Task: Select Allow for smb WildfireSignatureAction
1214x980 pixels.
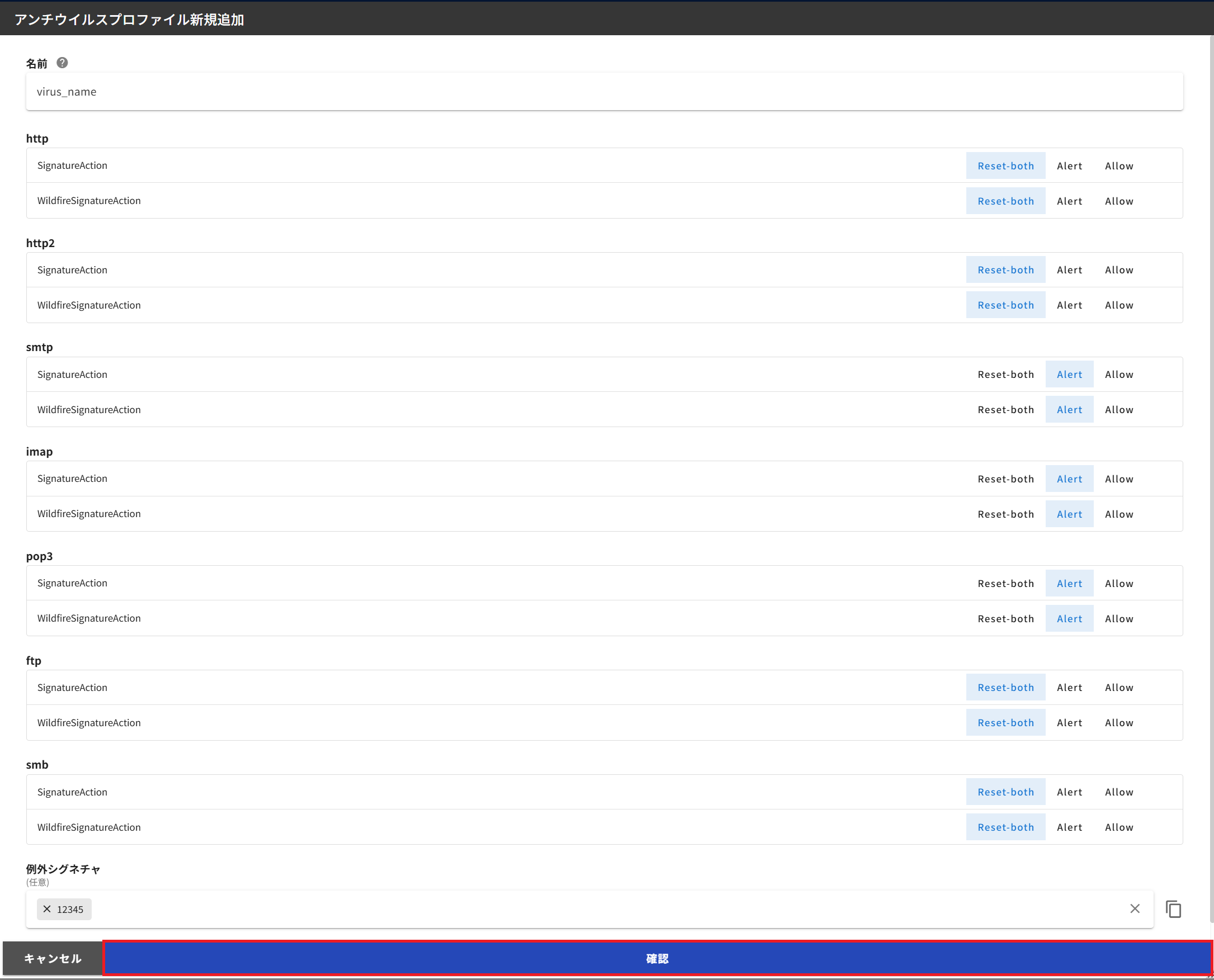Action: 1118,827
